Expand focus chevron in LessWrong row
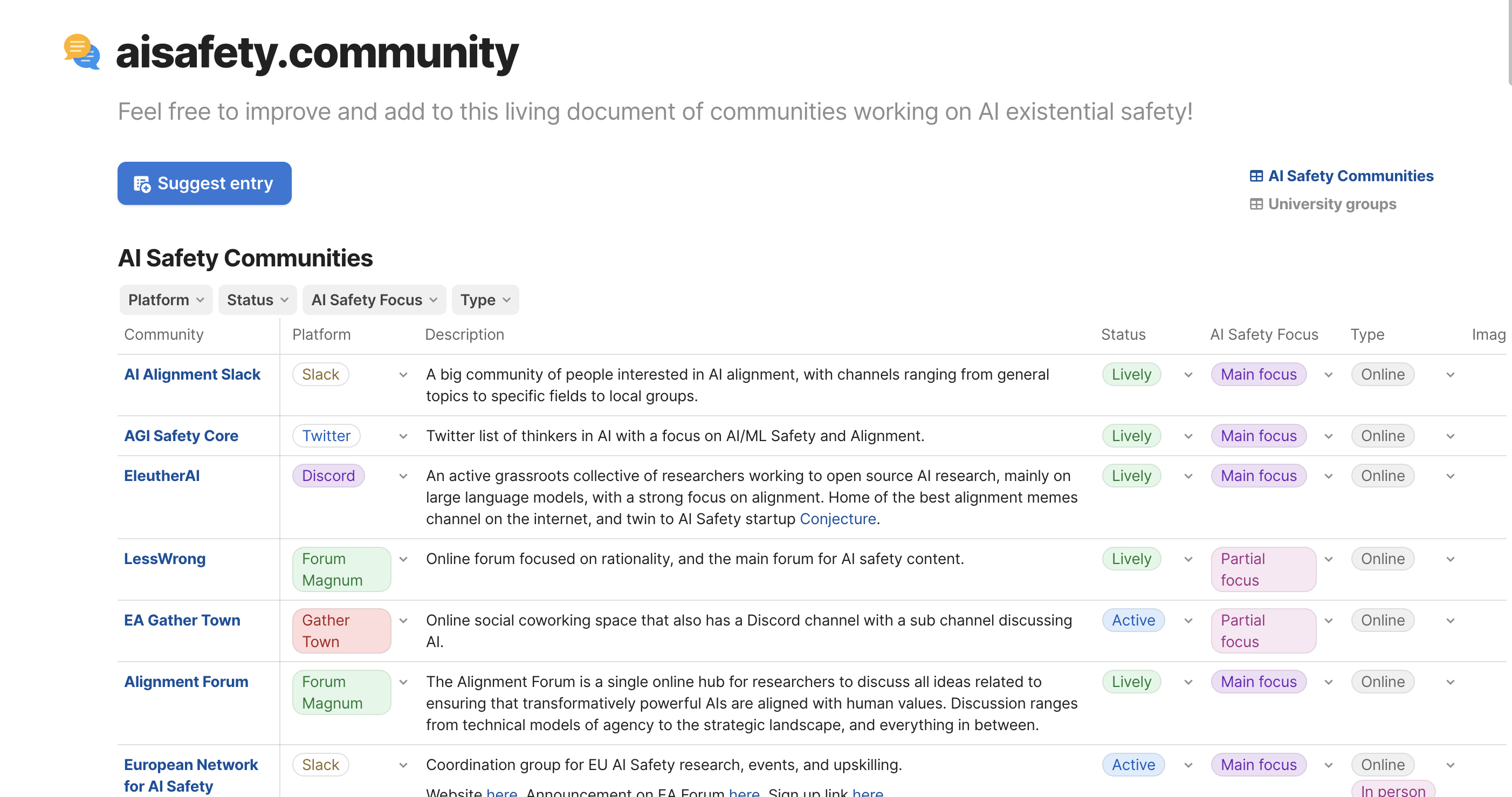 1328,559
